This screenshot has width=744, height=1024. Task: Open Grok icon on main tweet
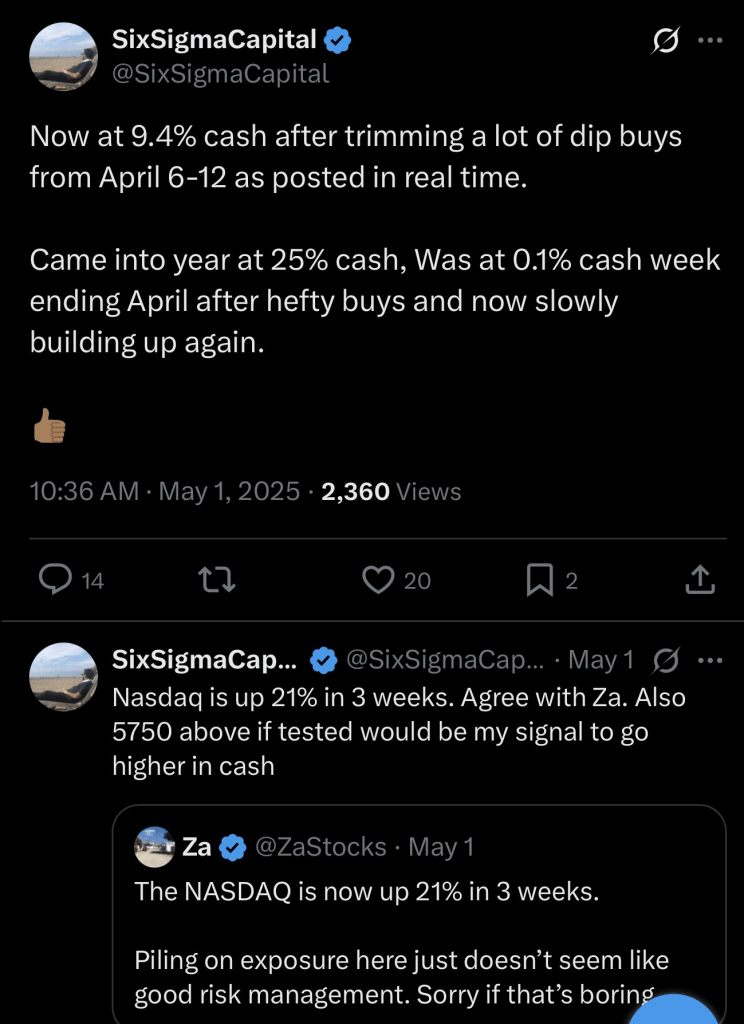(665, 41)
